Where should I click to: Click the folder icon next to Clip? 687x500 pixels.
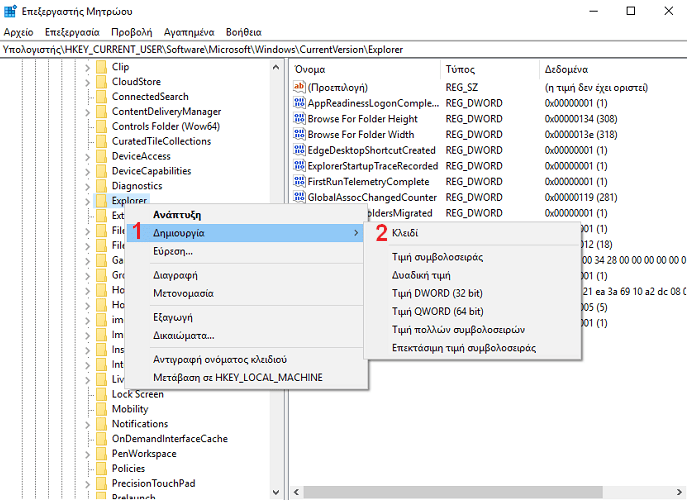tap(101, 67)
